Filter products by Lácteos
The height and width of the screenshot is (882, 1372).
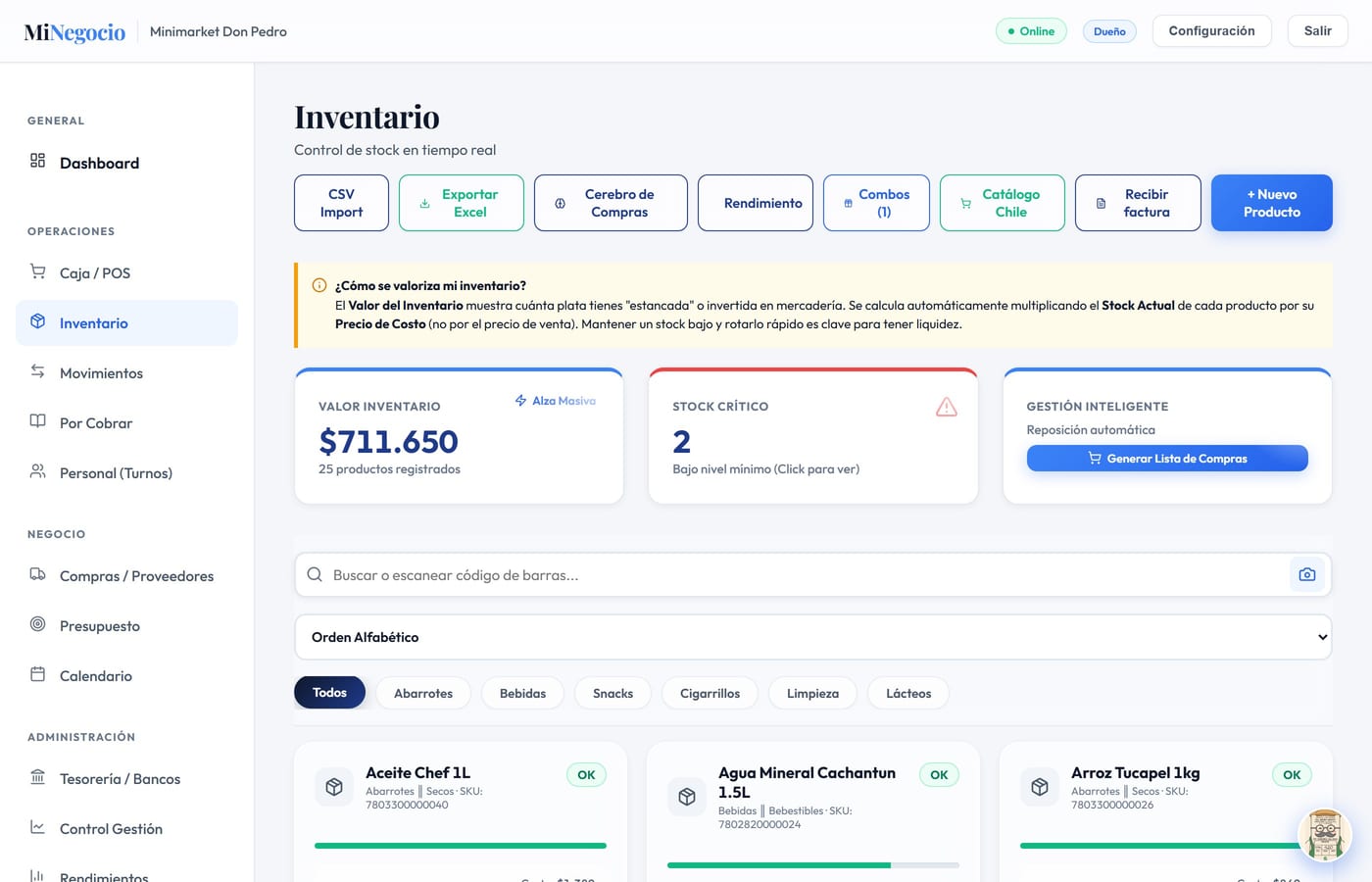pyautogui.click(x=908, y=693)
